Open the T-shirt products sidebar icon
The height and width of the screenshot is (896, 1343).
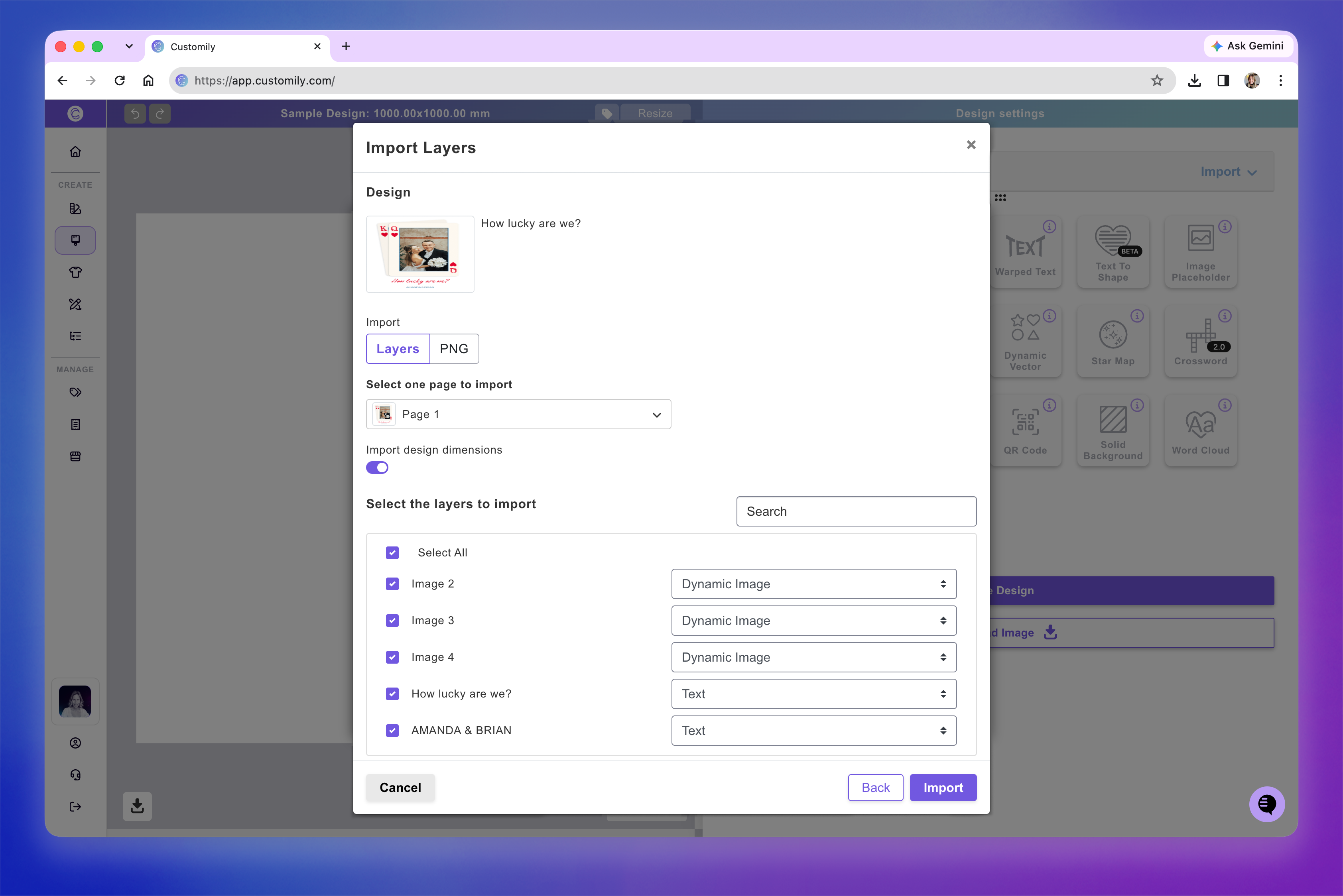point(75,272)
